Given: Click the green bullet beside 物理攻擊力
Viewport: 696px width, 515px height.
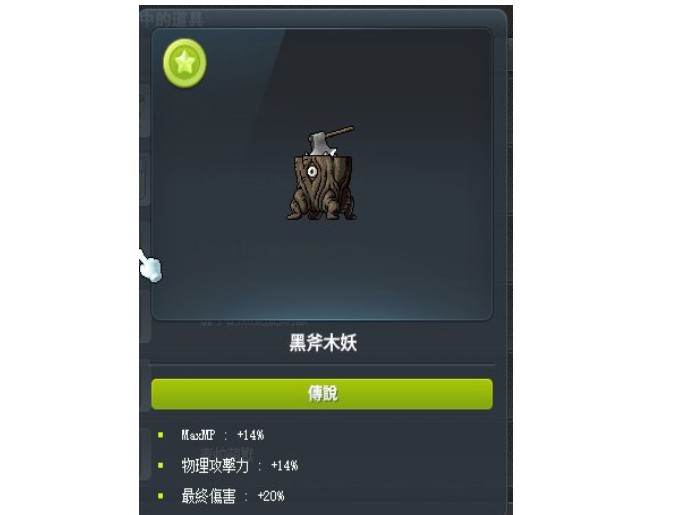Looking at the screenshot, I should pos(161,465).
